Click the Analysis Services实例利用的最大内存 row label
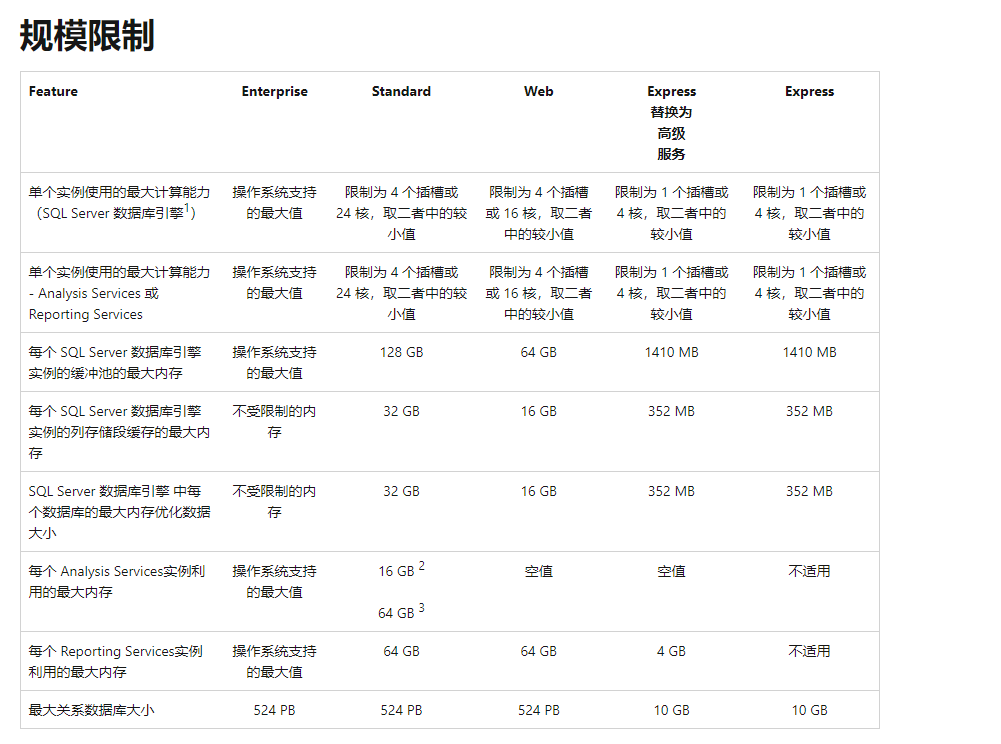This screenshot has width=1001, height=744. (117, 581)
